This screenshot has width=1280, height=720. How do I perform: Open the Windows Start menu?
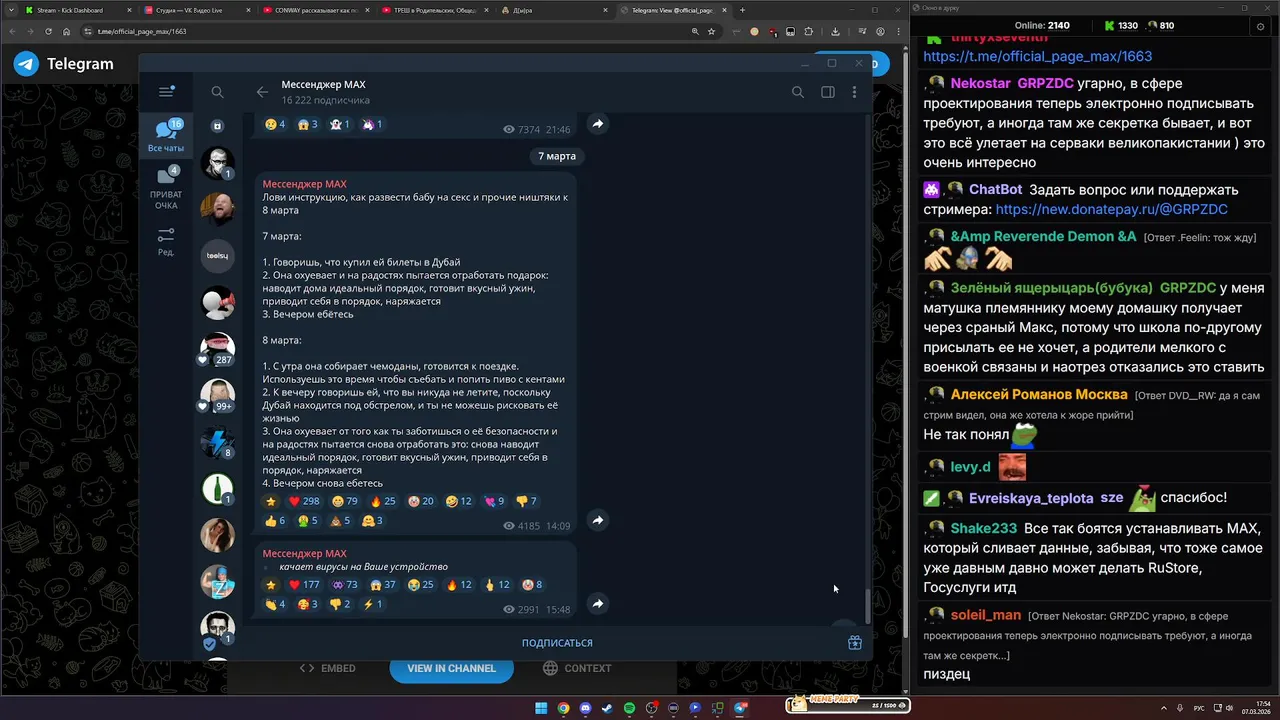(541, 708)
